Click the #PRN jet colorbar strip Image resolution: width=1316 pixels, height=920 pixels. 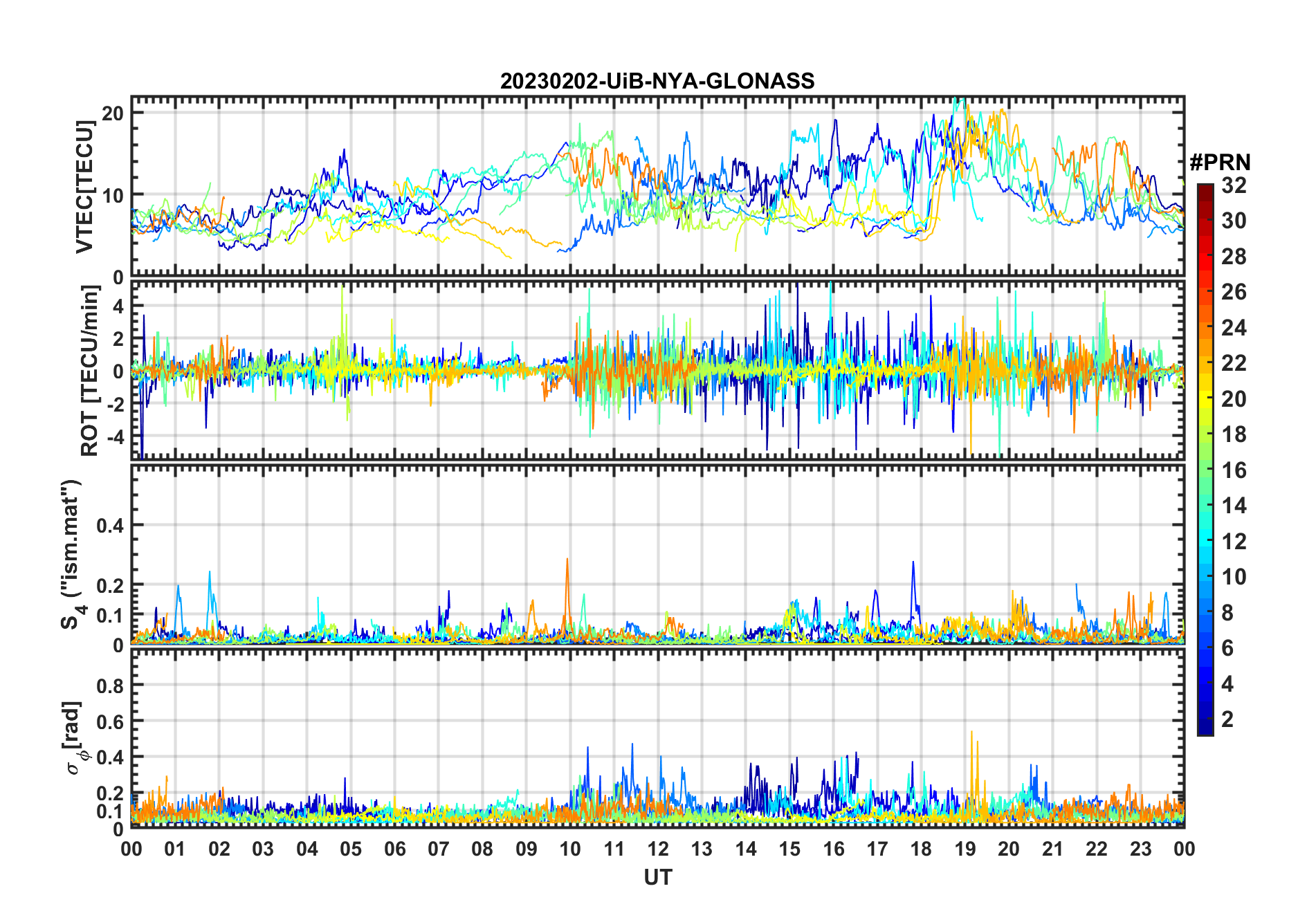tap(1205, 459)
